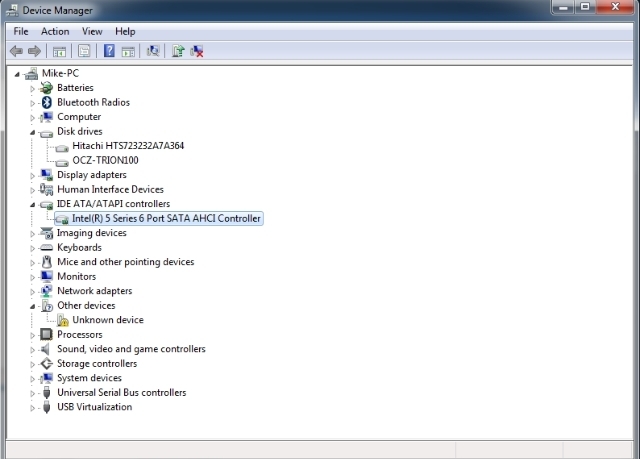Open the Action menu
This screenshot has width=640, height=459.
pyautogui.click(x=55, y=31)
